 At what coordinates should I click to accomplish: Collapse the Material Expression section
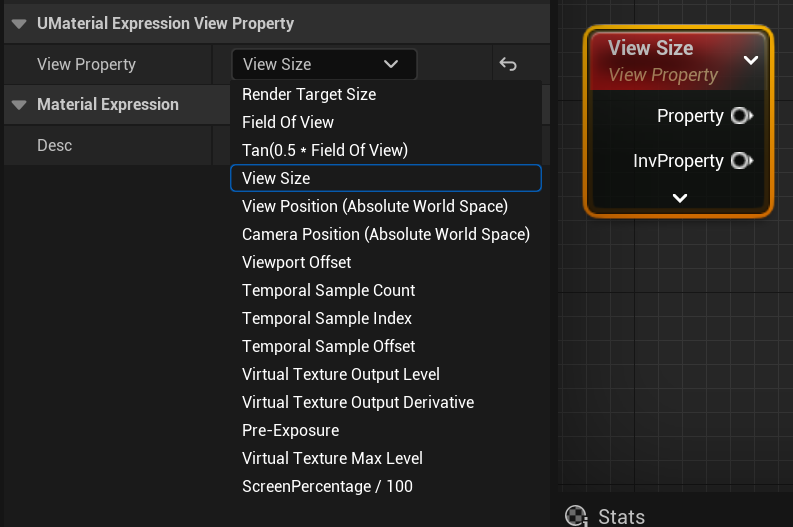[x=19, y=105]
